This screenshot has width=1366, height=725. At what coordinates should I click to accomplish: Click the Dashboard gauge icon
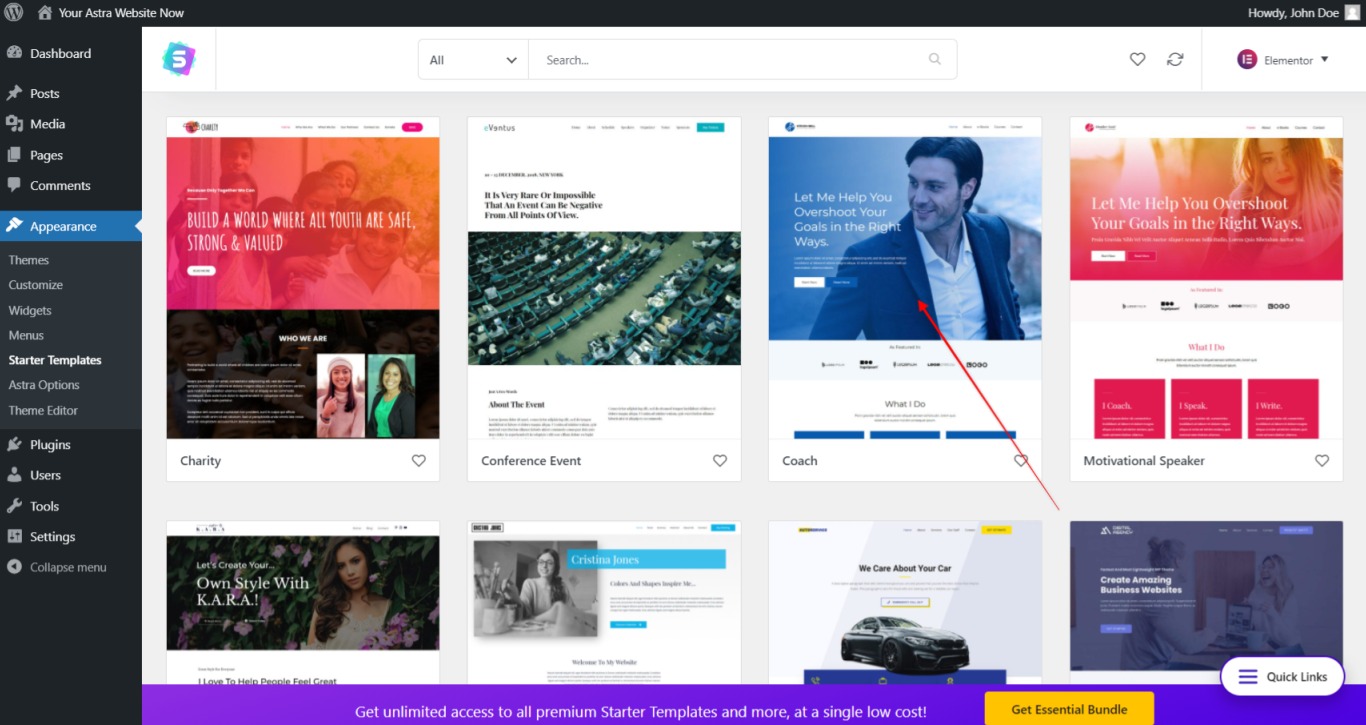(x=14, y=53)
